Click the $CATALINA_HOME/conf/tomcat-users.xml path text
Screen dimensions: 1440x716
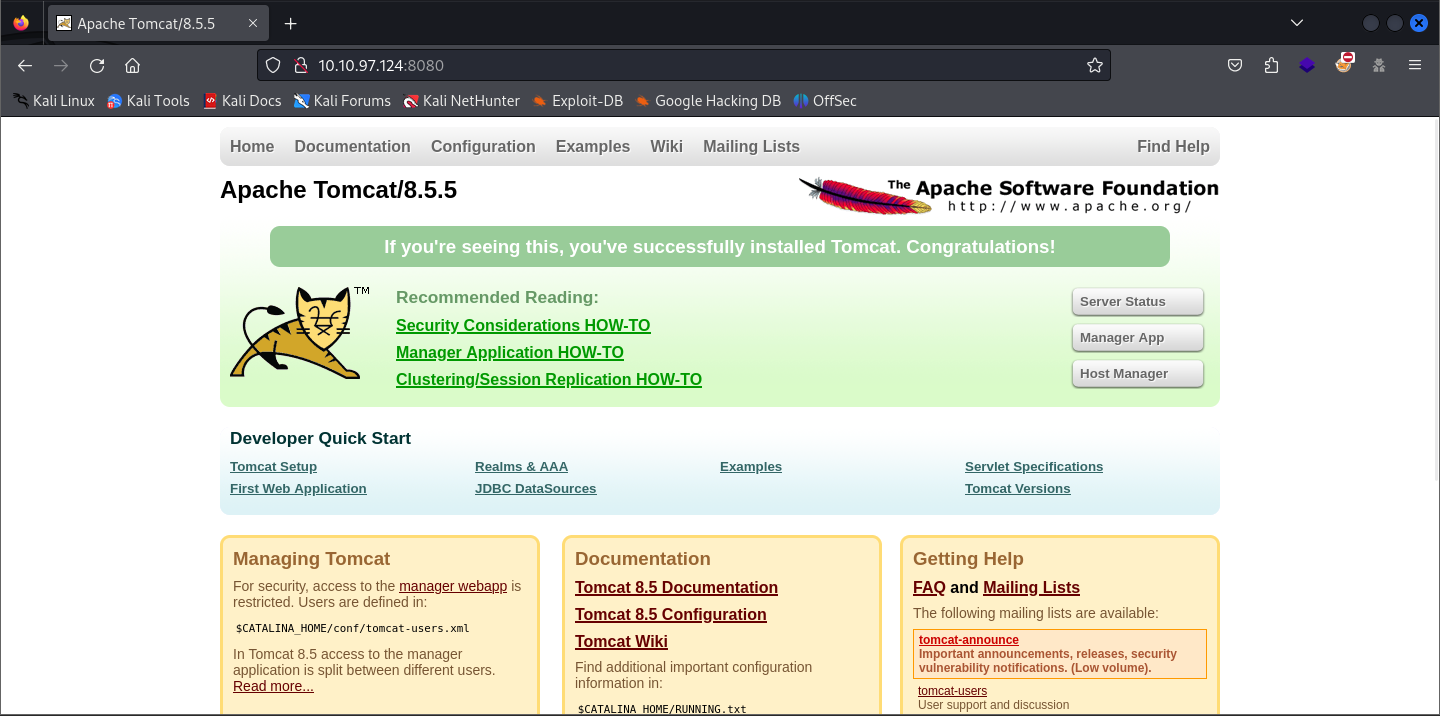click(x=352, y=629)
